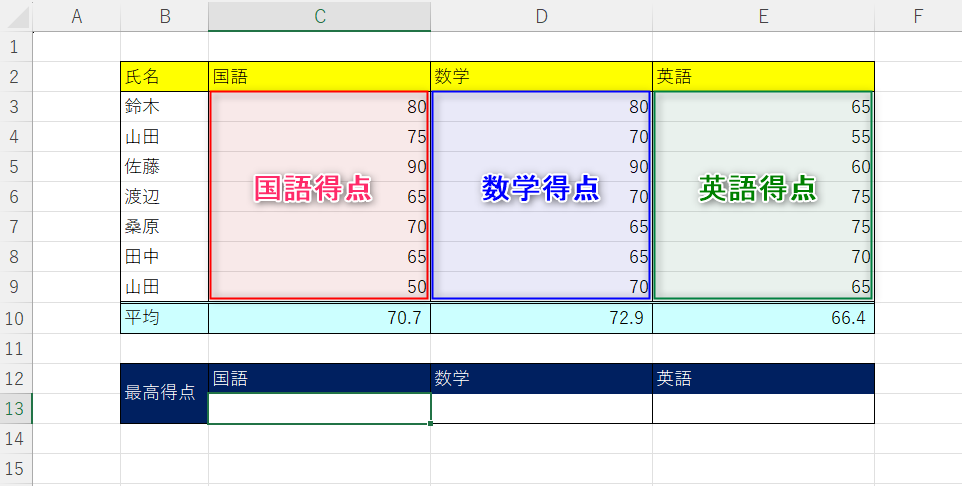Select 佐藤's 英語 score 60
The height and width of the screenshot is (486, 962).
[763, 167]
